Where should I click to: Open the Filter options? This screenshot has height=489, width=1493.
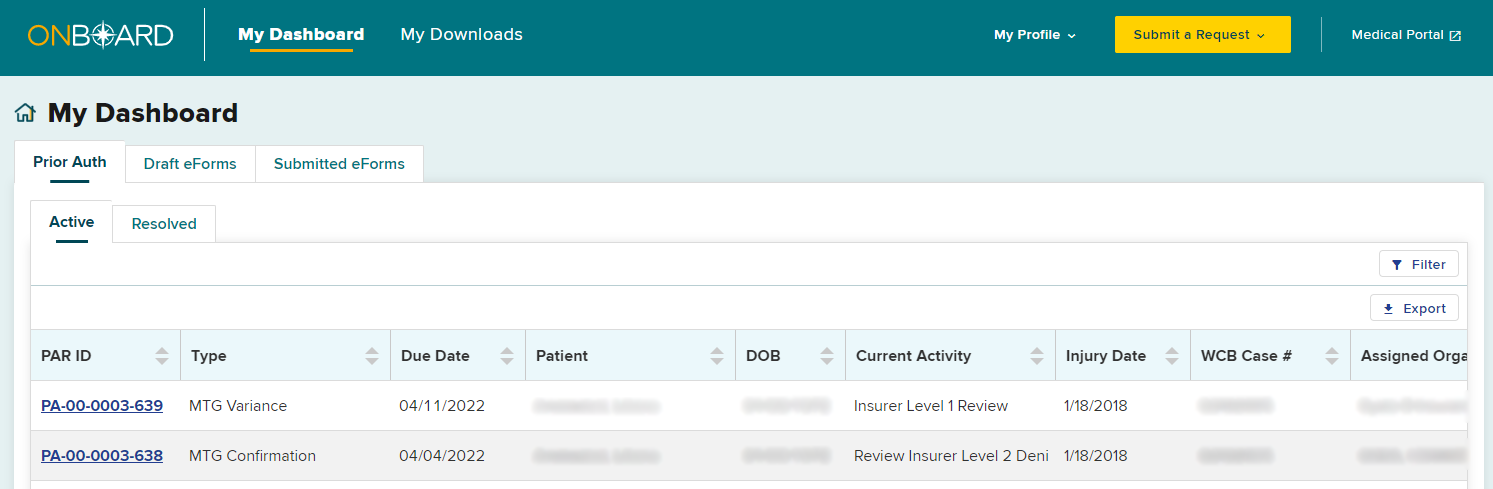(1418, 264)
